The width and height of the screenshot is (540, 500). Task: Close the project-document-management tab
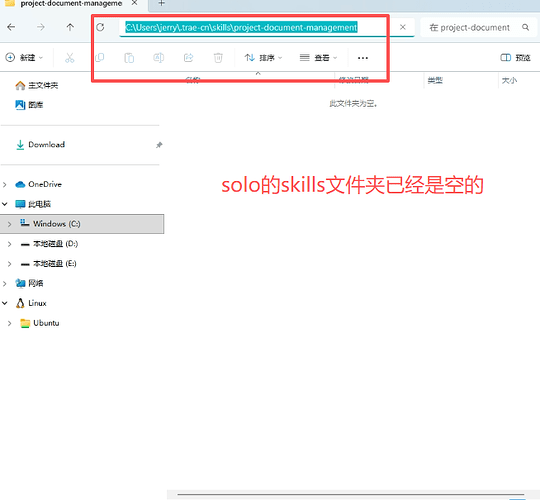click(x=134, y=3)
